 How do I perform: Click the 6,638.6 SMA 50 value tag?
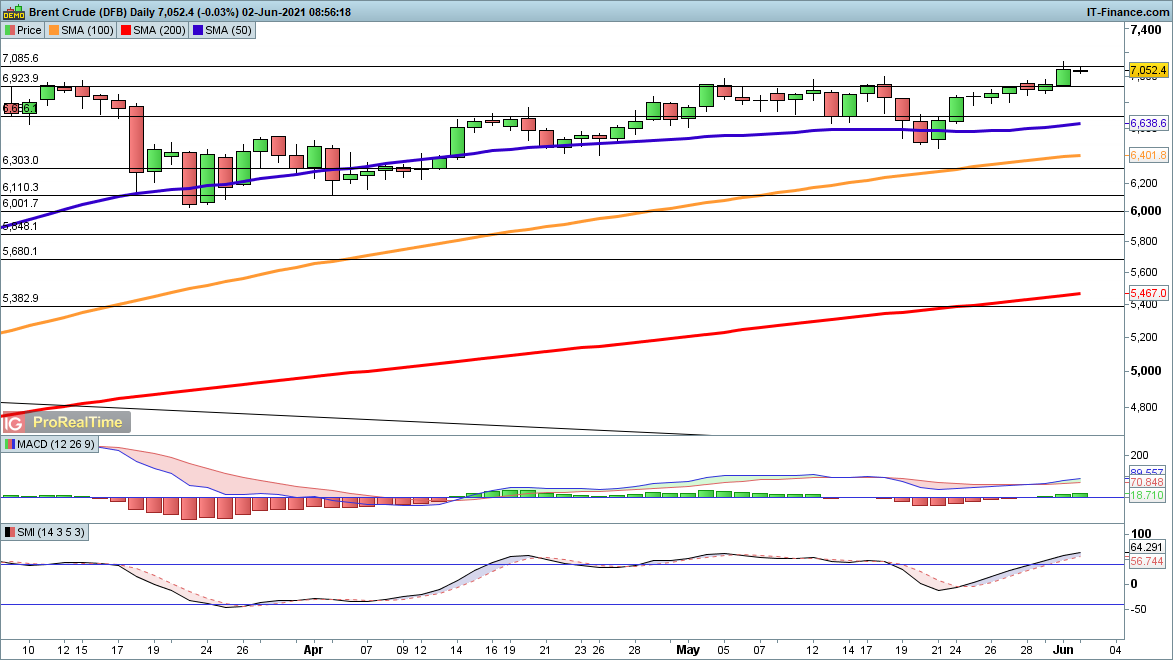click(x=1147, y=123)
